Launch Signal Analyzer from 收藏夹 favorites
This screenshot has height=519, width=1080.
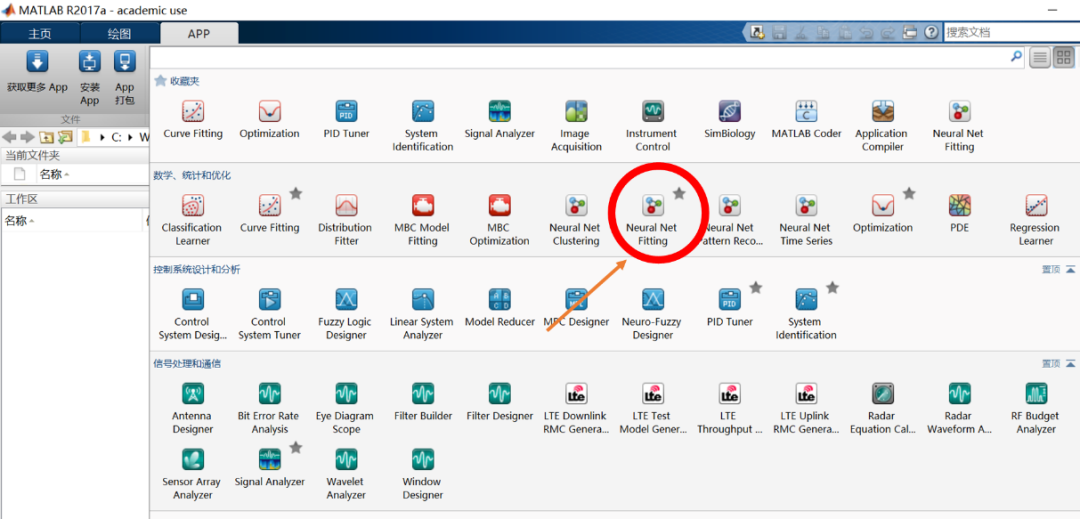[x=499, y=120]
